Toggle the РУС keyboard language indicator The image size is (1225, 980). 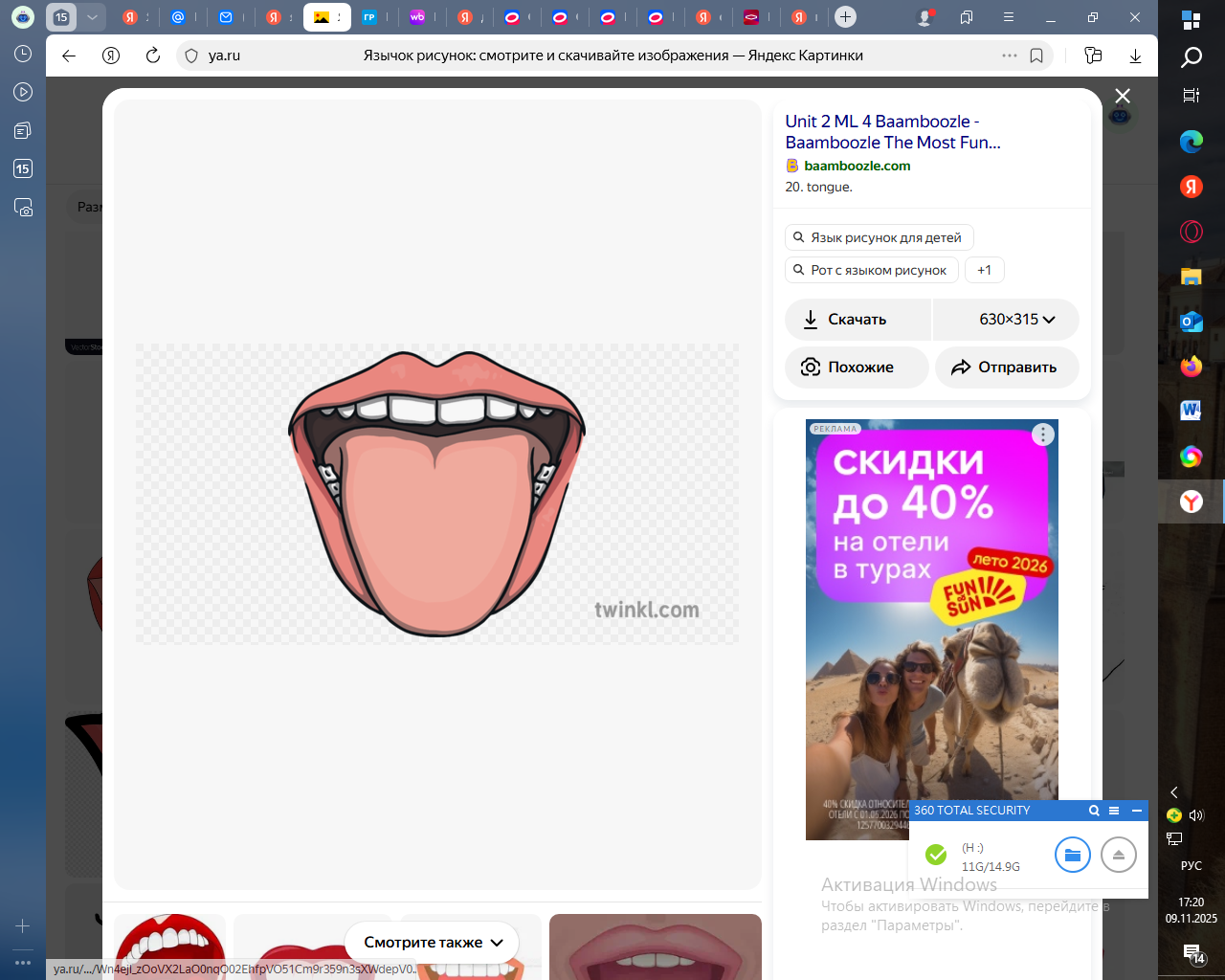1191,865
